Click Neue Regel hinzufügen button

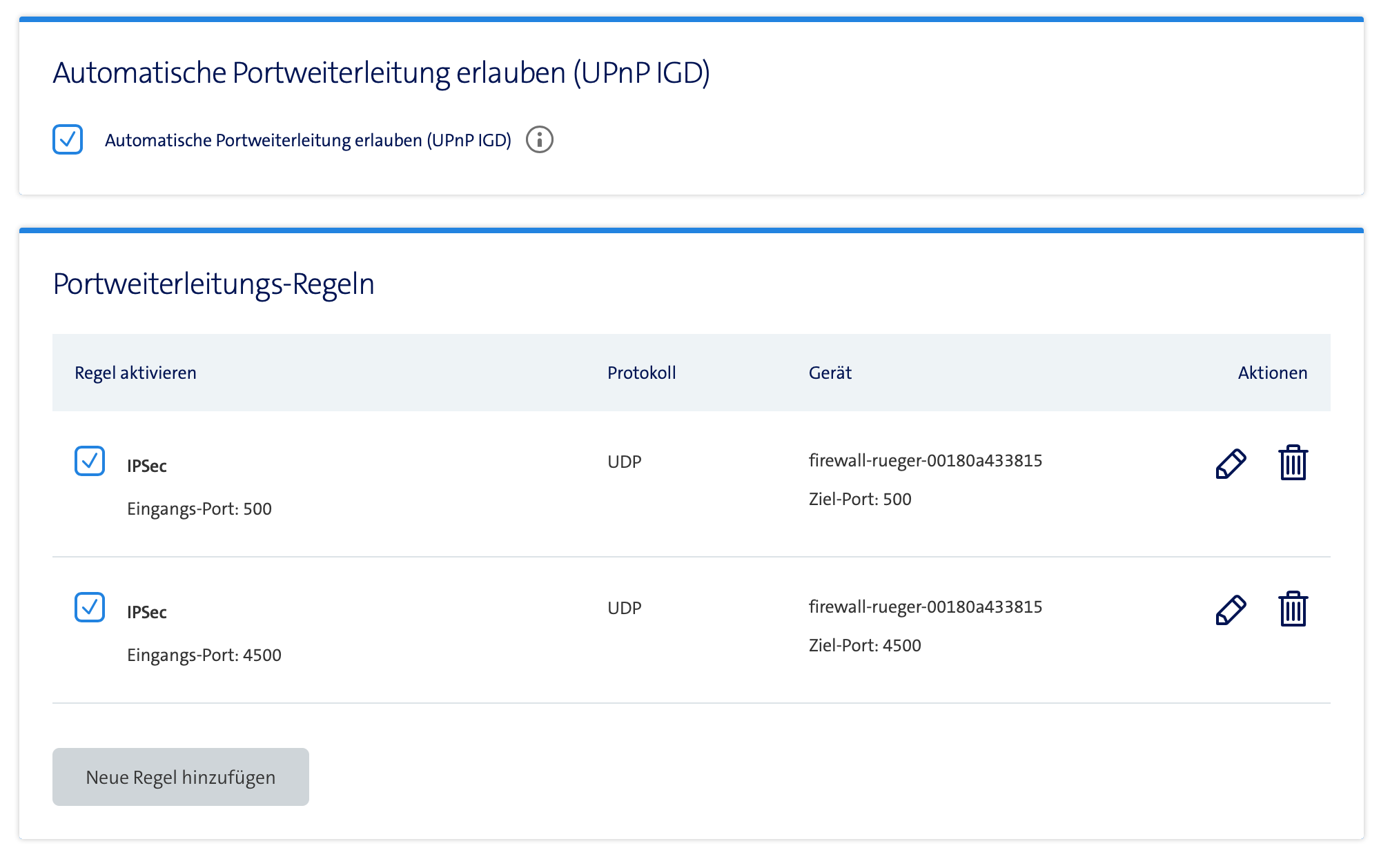(181, 777)
